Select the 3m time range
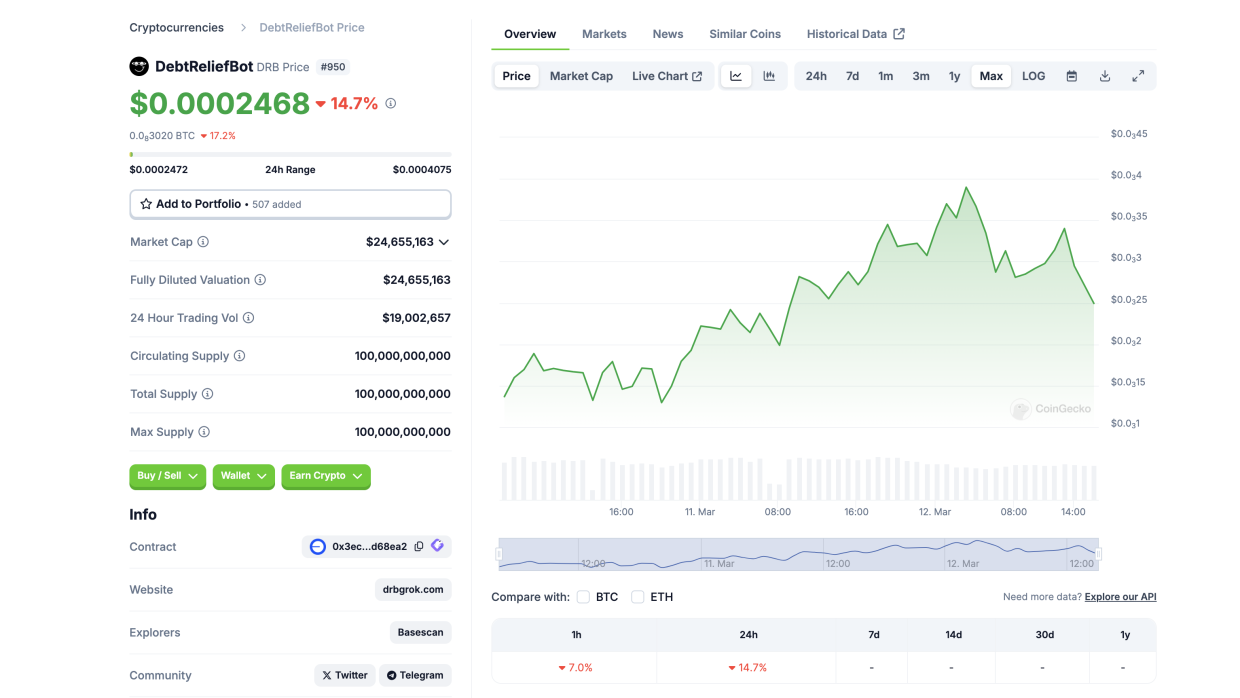1240x698 pixels. click(921, 76)
